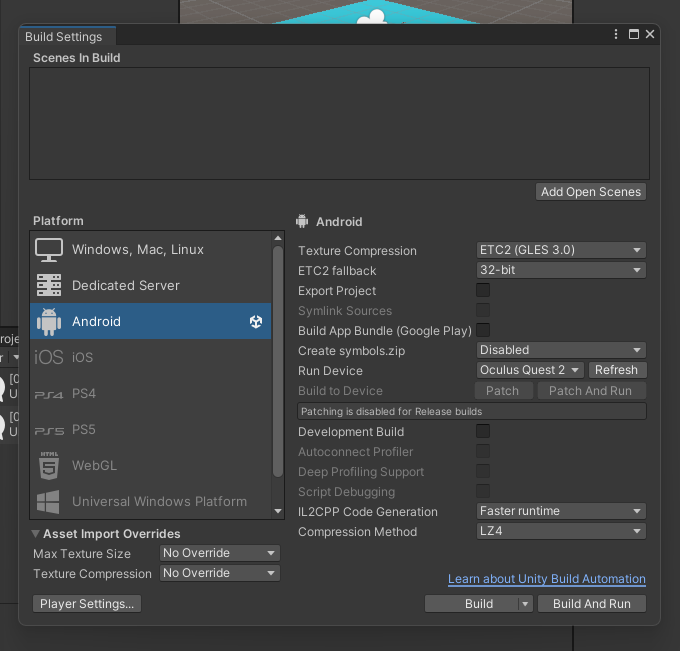Click the Build And Run button

coord(592,604)
